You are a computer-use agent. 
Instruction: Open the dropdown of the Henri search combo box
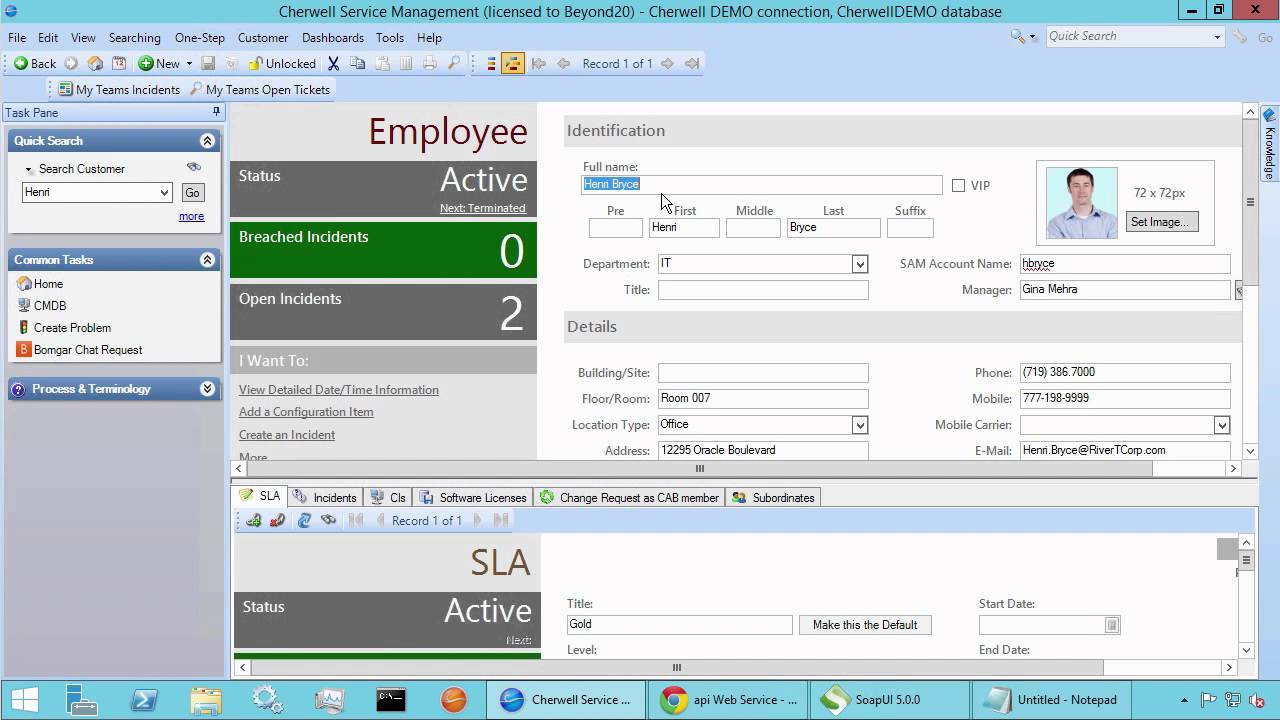tap(165, 192)
